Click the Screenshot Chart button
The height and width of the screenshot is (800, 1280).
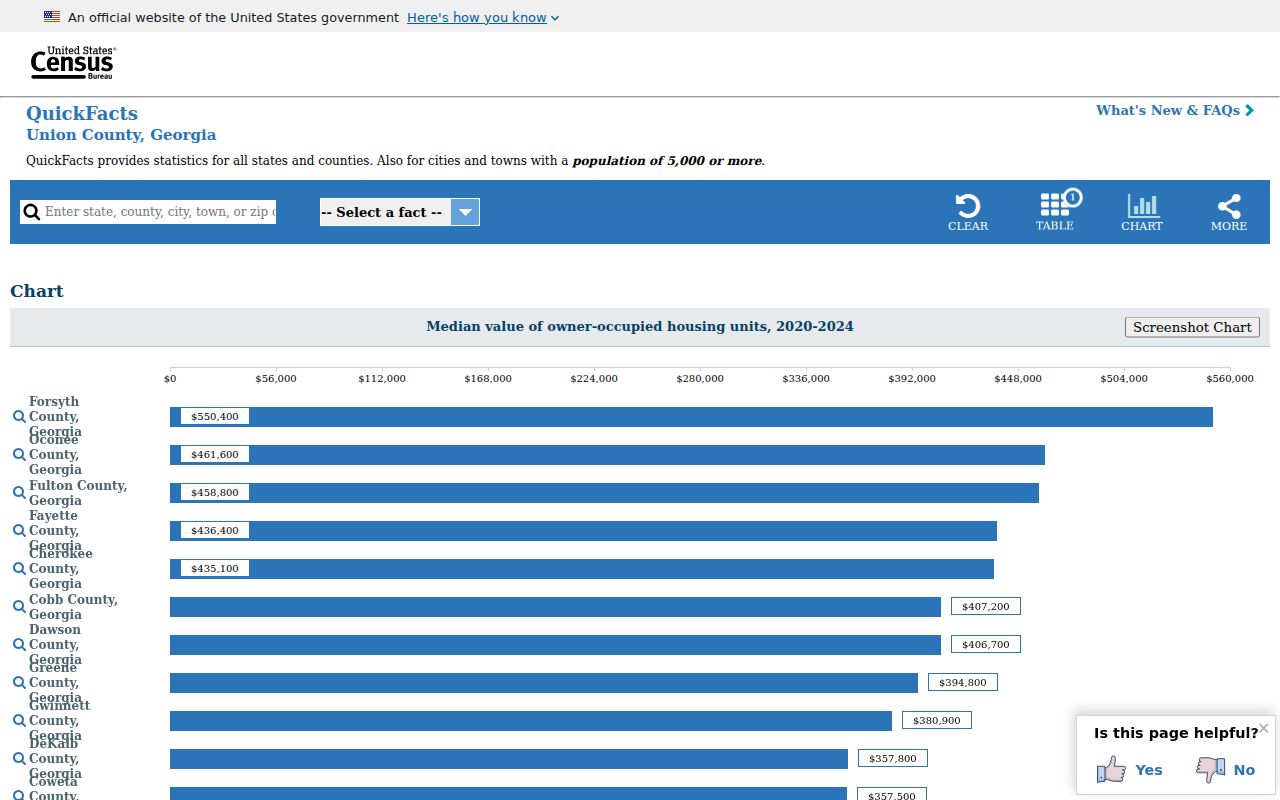pos(1192,327)
